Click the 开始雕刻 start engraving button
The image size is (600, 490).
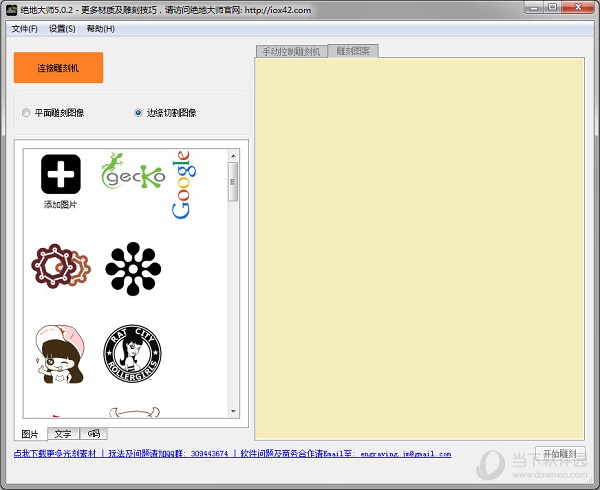[560, 454]
